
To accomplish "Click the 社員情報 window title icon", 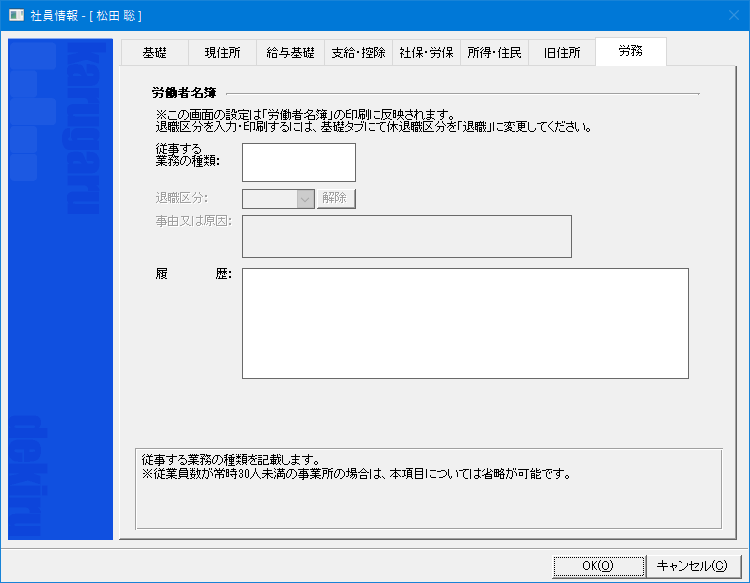I will [x=16, y=15].
